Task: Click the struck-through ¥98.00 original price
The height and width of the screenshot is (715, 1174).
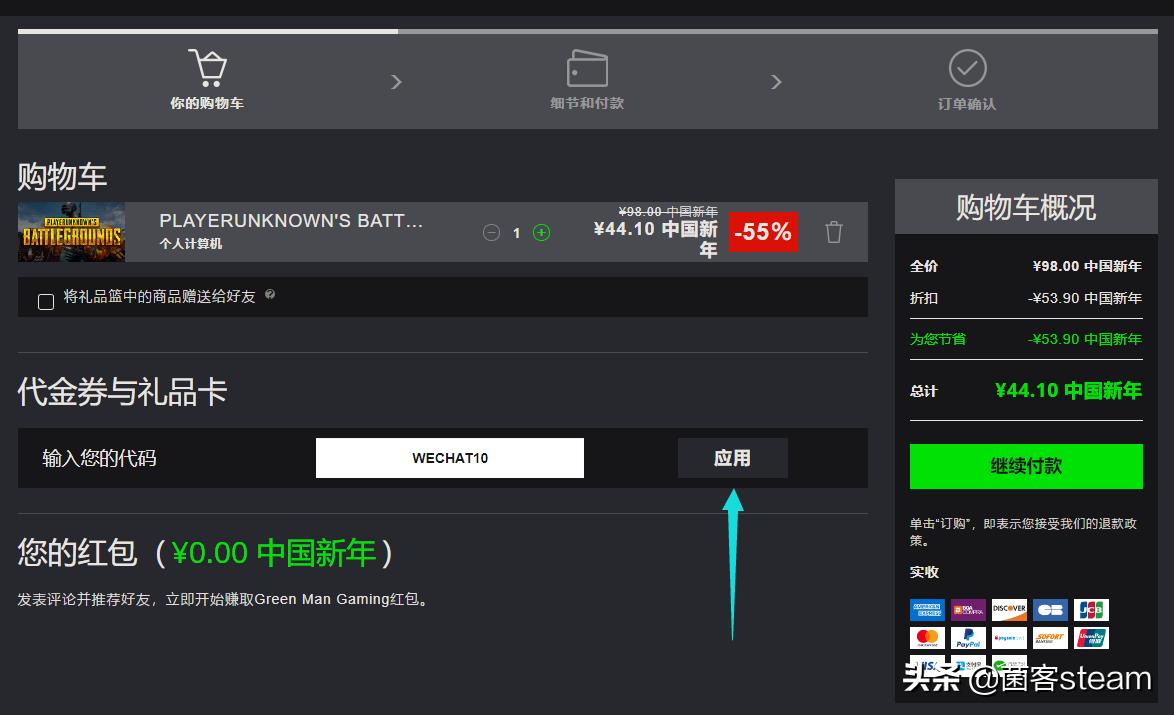Action: click(668, 212)
